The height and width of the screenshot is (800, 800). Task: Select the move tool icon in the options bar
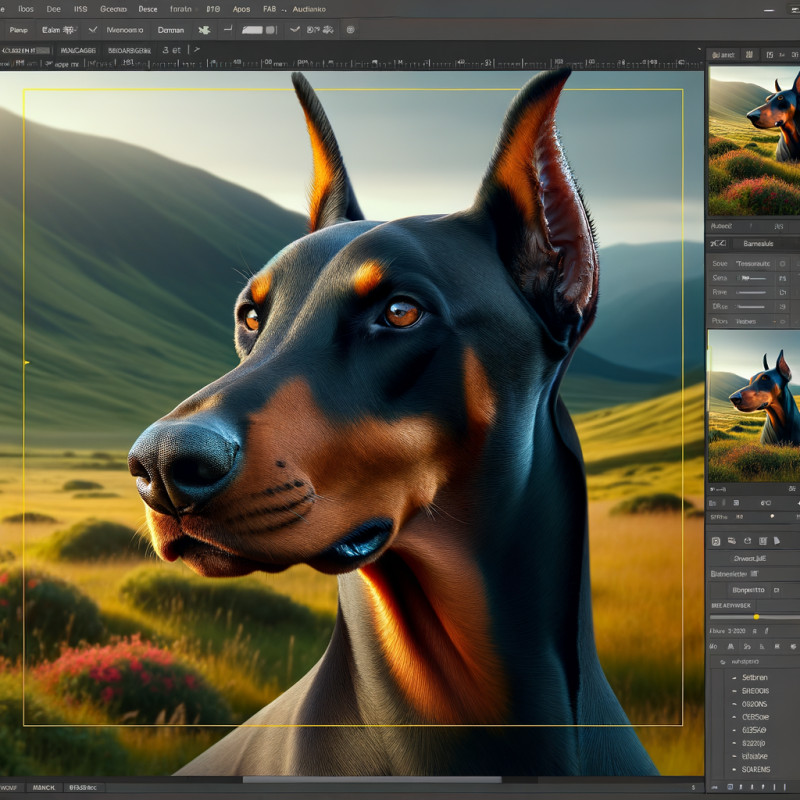point(203,30)
